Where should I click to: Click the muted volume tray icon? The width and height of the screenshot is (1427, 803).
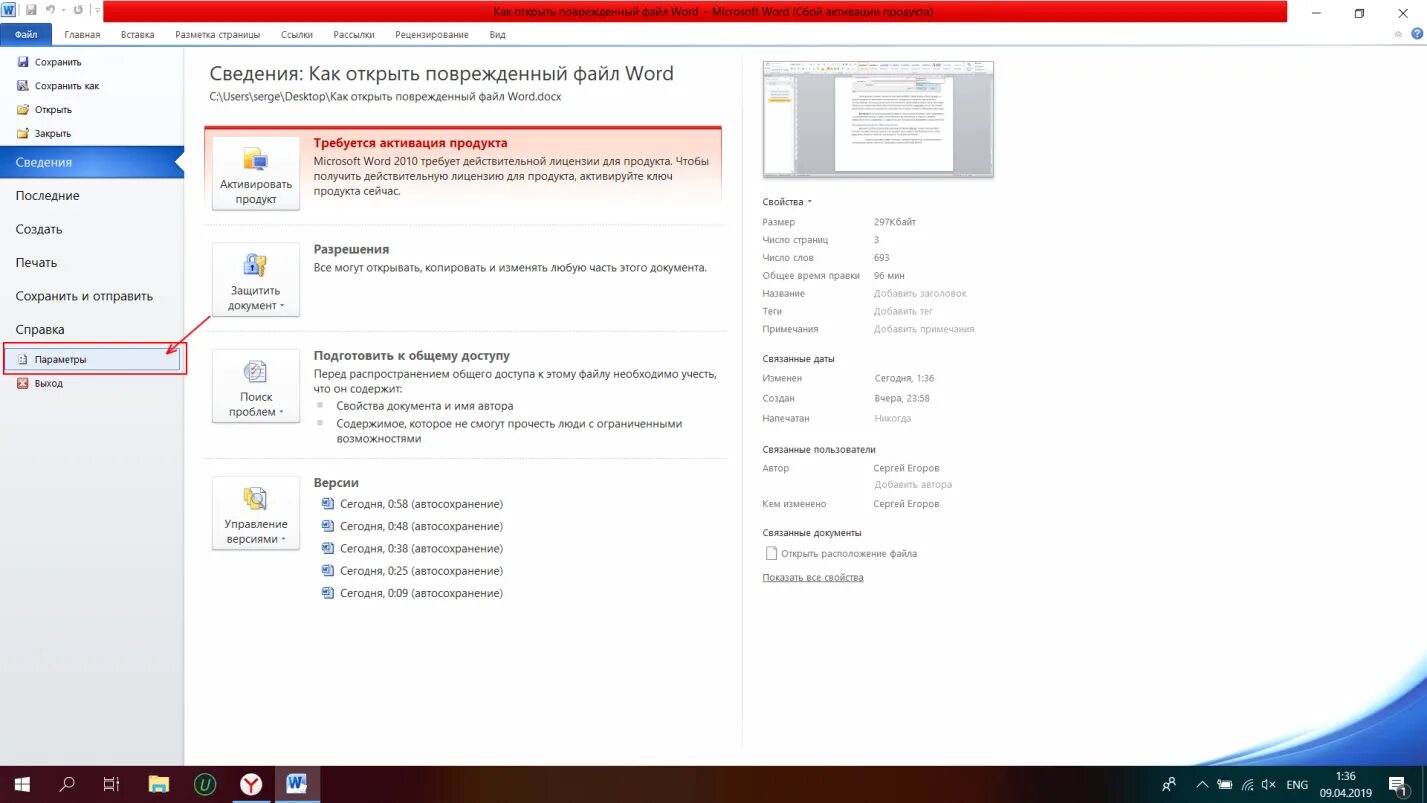click(x=1267, y=785)
